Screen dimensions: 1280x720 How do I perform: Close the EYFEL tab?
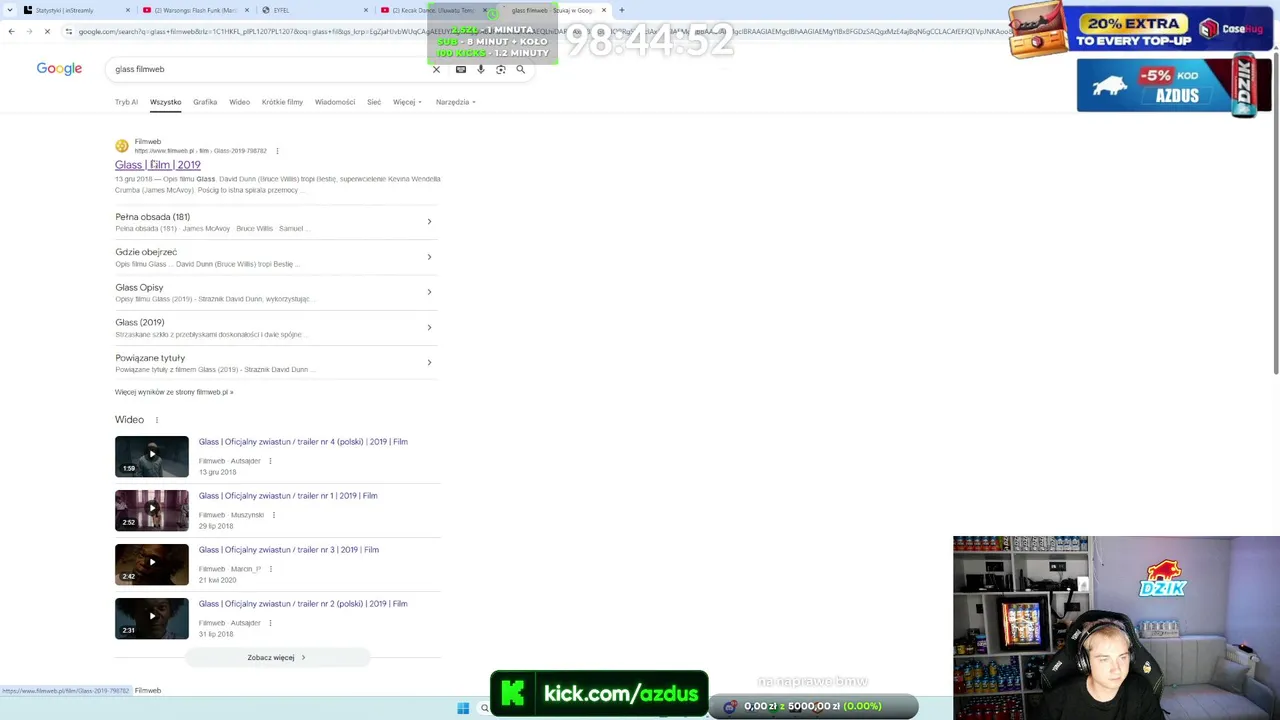366,10
